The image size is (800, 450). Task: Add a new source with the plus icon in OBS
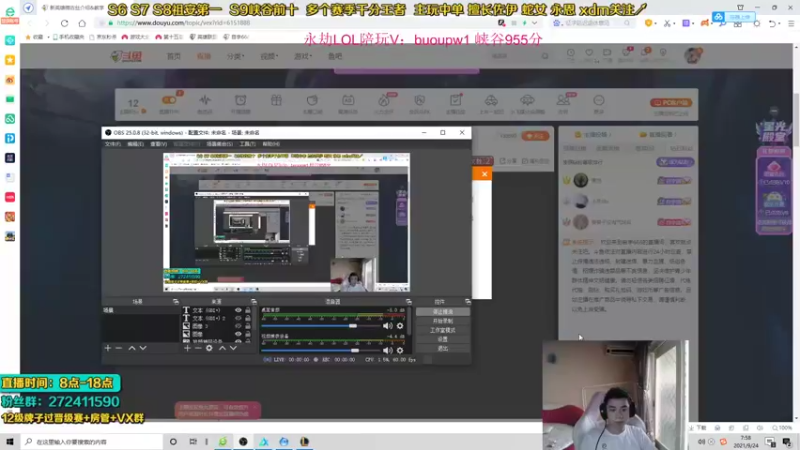tap(187, 348)
